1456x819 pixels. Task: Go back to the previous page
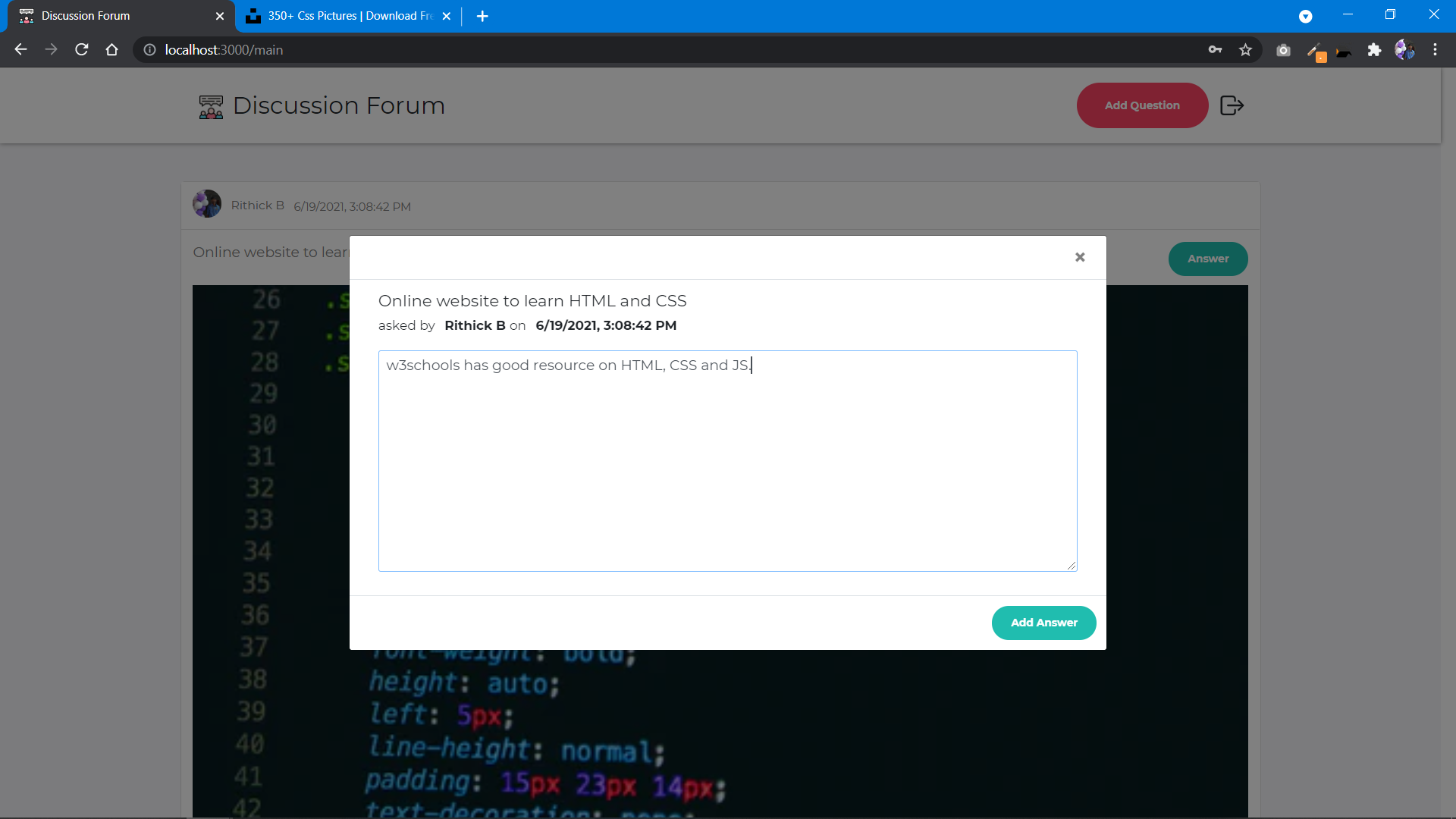[20, 50]
